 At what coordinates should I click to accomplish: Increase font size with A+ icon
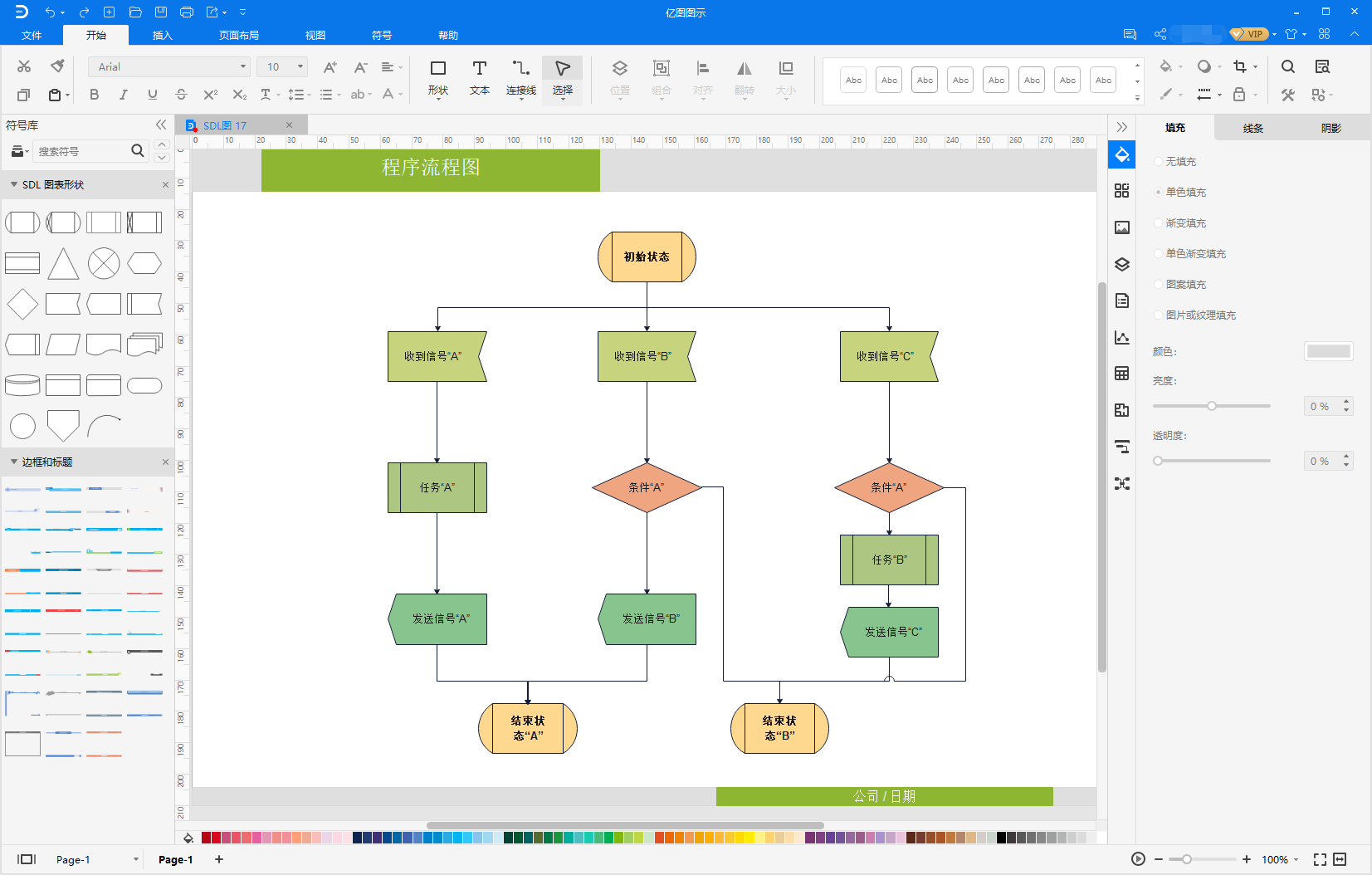(x=330, y=66)
